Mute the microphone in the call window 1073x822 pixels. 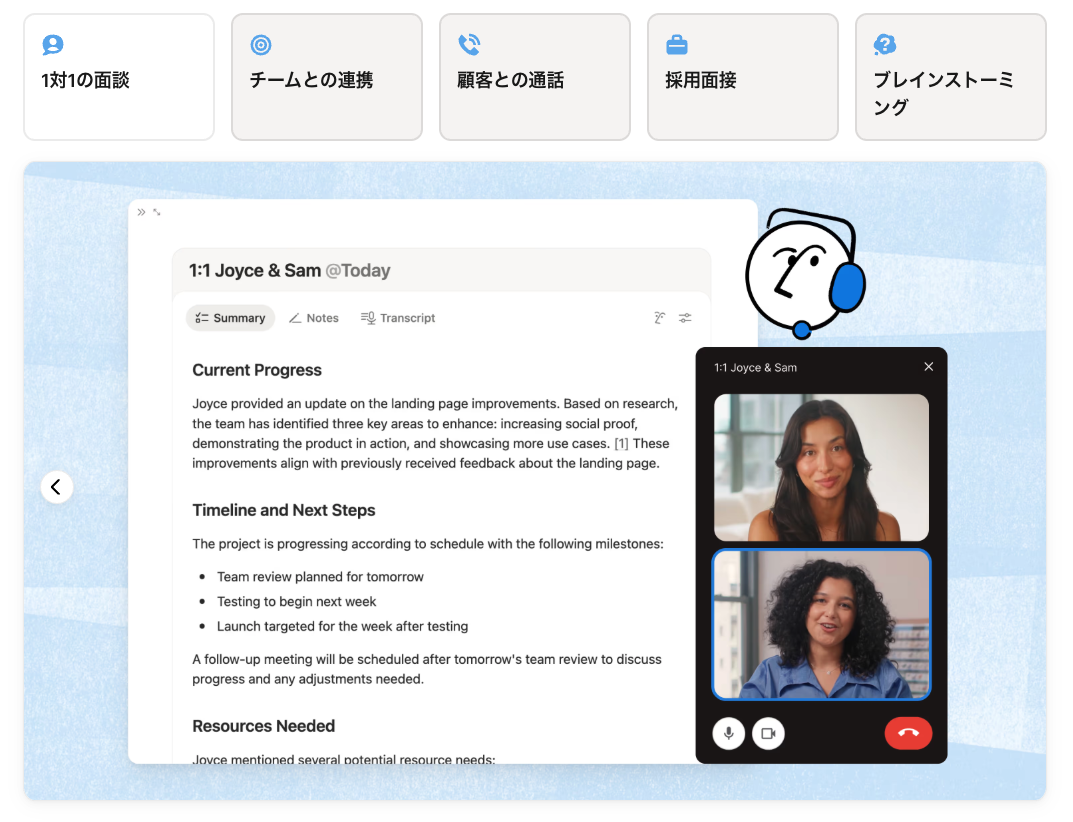[x=728, y=733]
